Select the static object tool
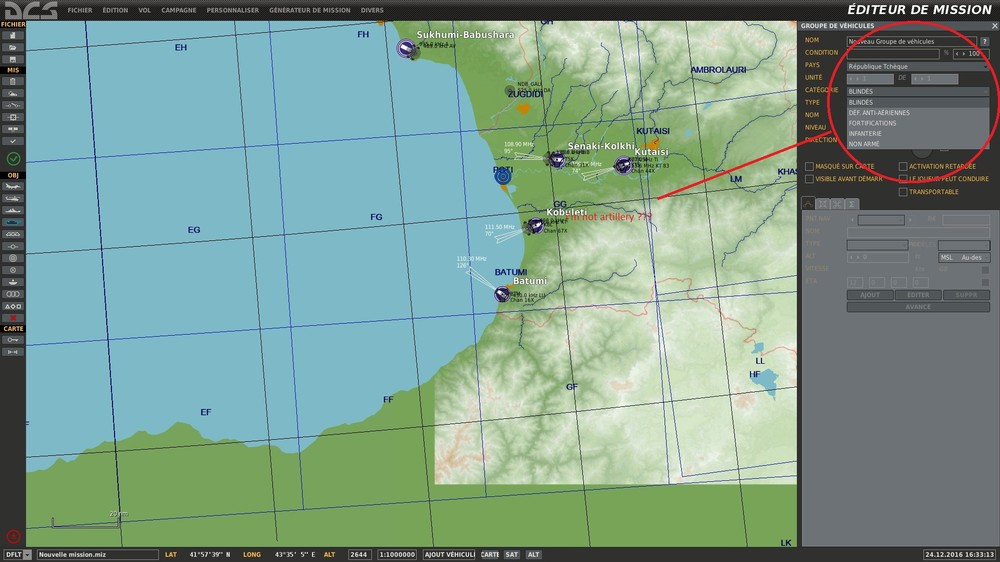The width and height of the screenshot is (1000, 562). tap(13, 234)
